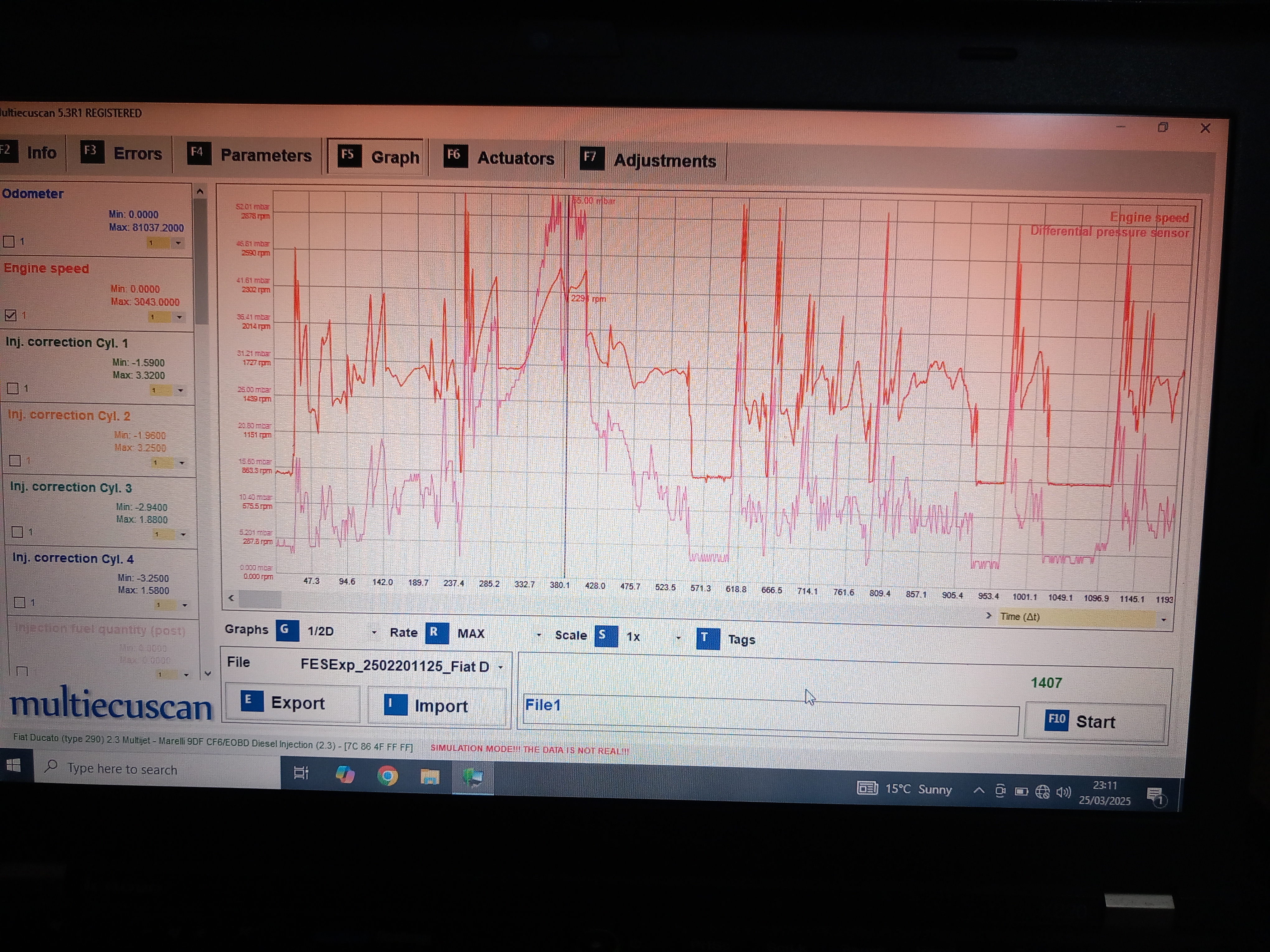Screen dimensions: 1270x952
Task: Click the 15°C Sunny weather widget
Action: click(x=905, y=789)
